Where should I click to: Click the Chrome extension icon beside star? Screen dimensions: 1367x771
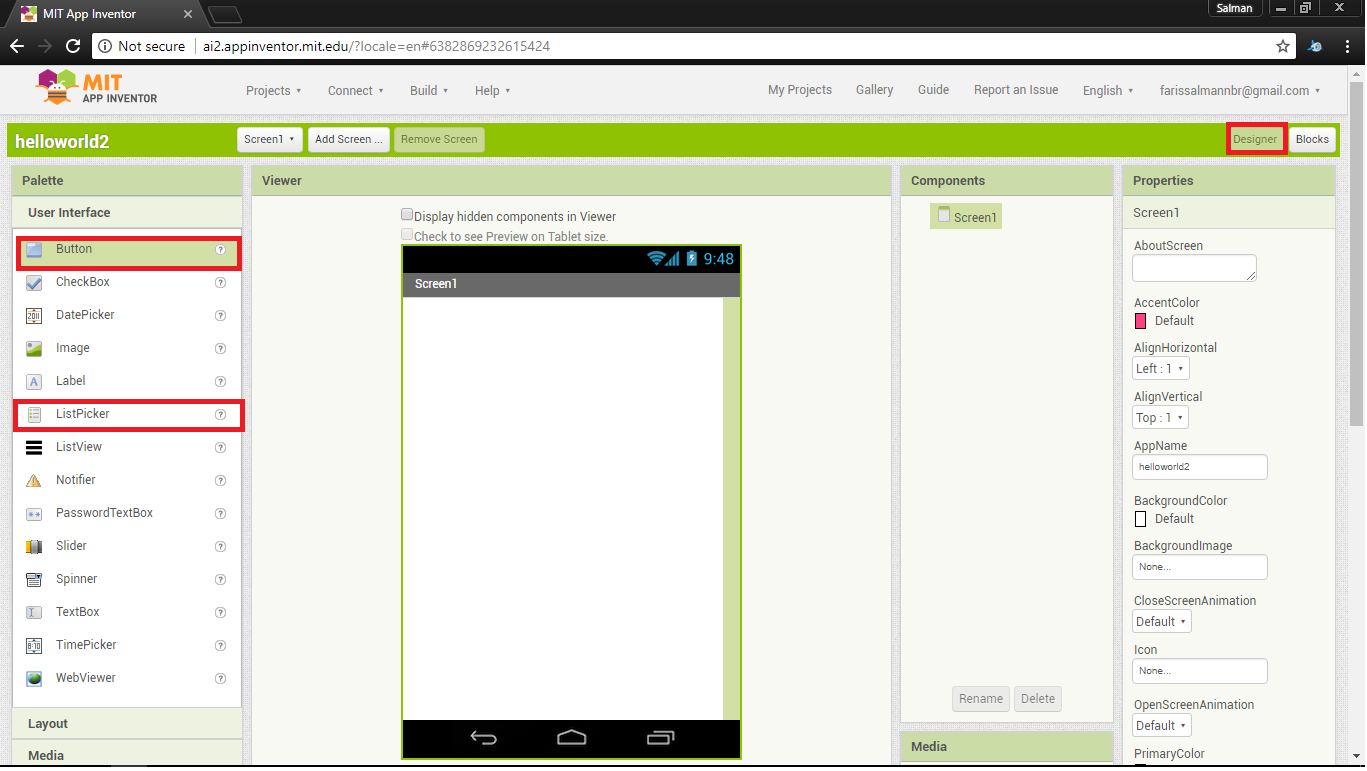[x=1316, y=46]
